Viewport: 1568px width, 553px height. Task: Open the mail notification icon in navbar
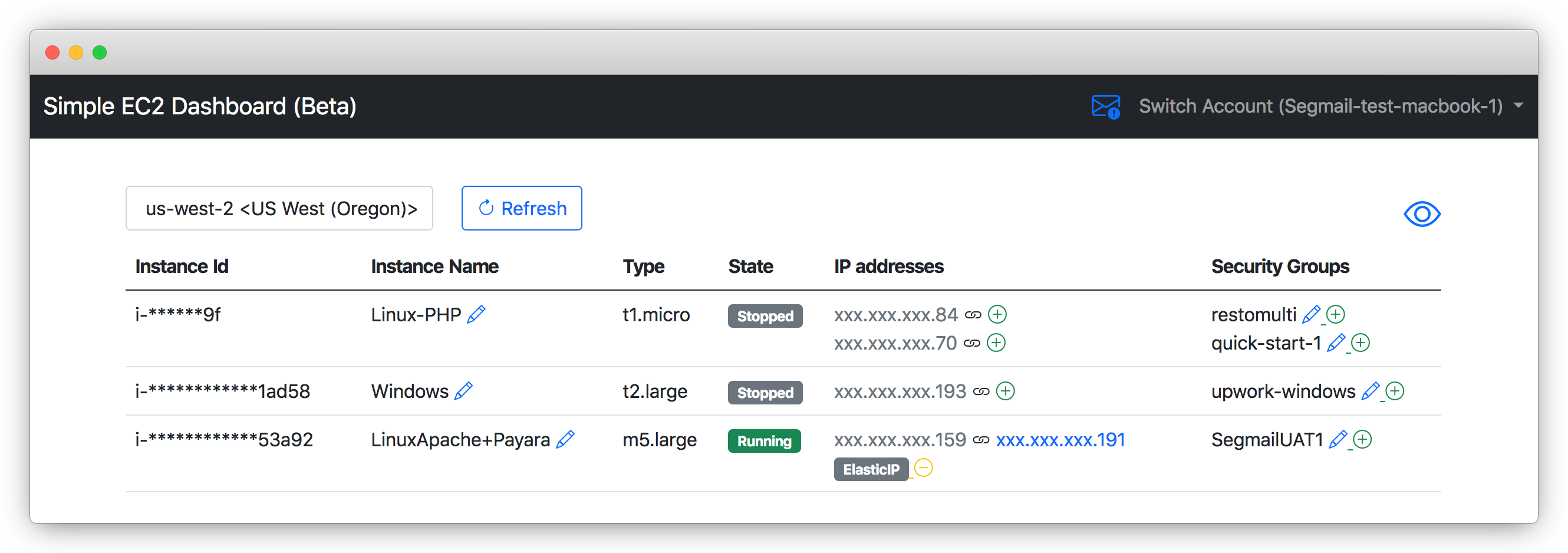coord(1105,107)
